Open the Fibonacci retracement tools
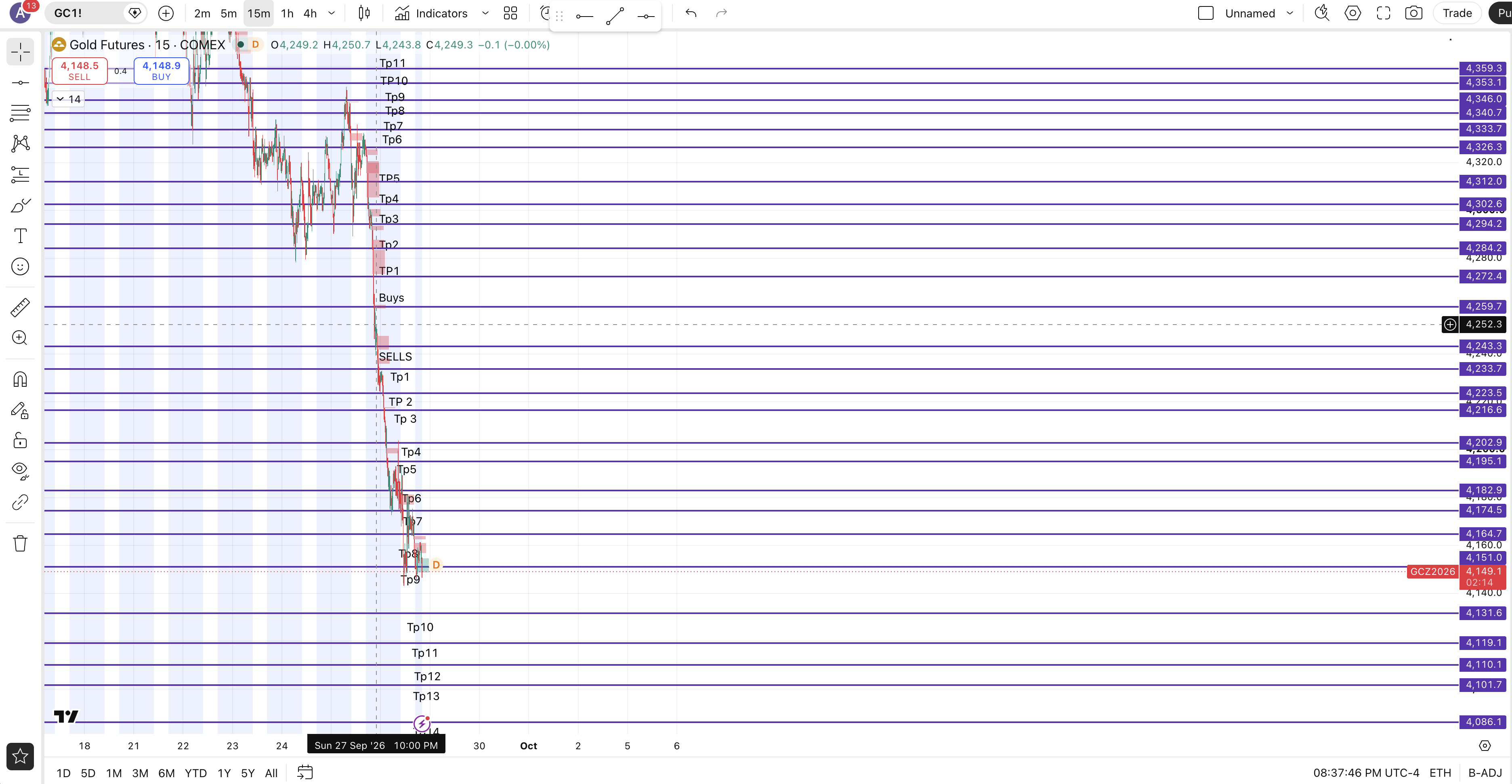 tap(20, 113)
